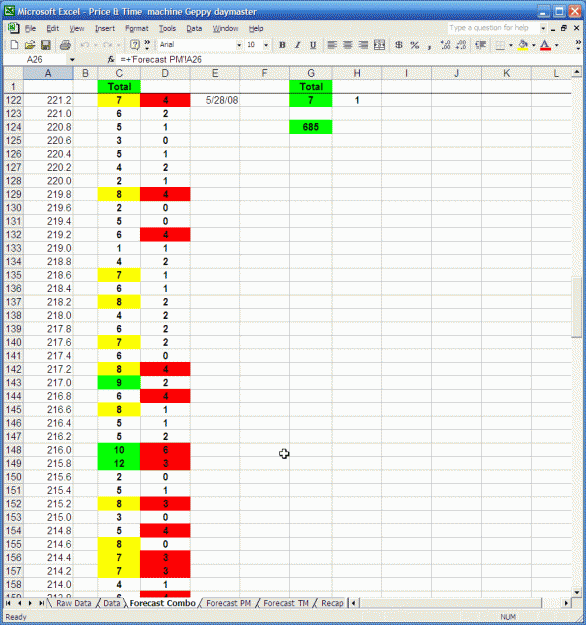Expand standard toolbar options chevron
Viewport: 586px width, 625px height.
[147, 45]
